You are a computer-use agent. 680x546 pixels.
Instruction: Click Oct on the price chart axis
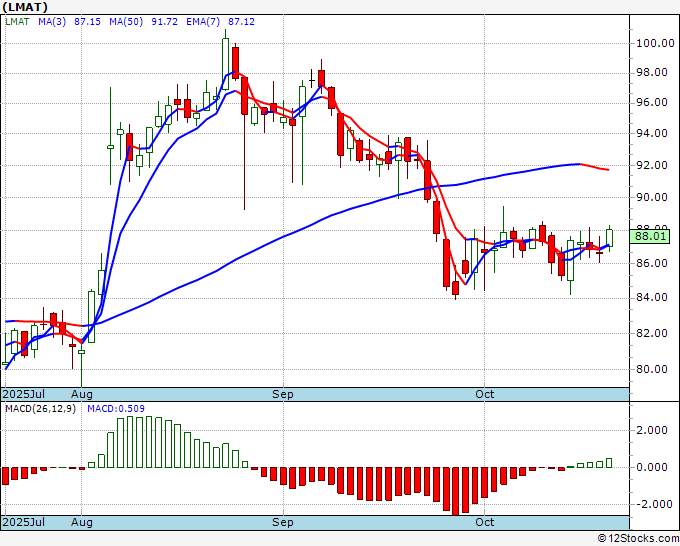click(x=484, y=394)
